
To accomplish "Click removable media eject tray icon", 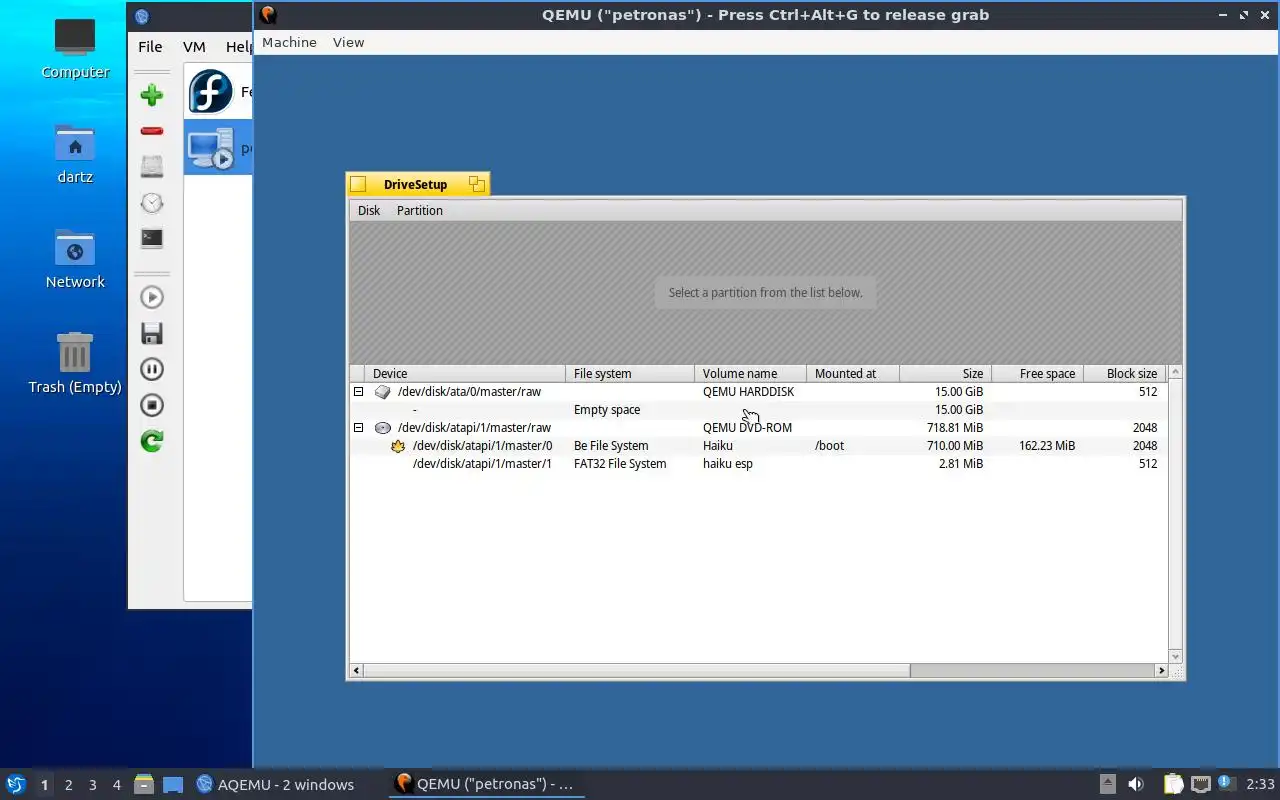I will coord(1107,784).
